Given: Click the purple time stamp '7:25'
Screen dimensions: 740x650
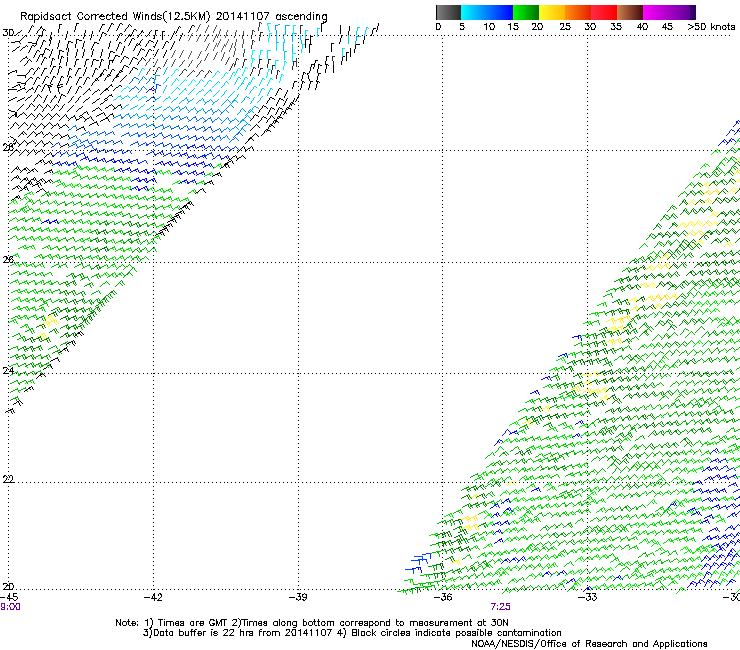Looking at the screenshot, I should [x=500, y=607].
